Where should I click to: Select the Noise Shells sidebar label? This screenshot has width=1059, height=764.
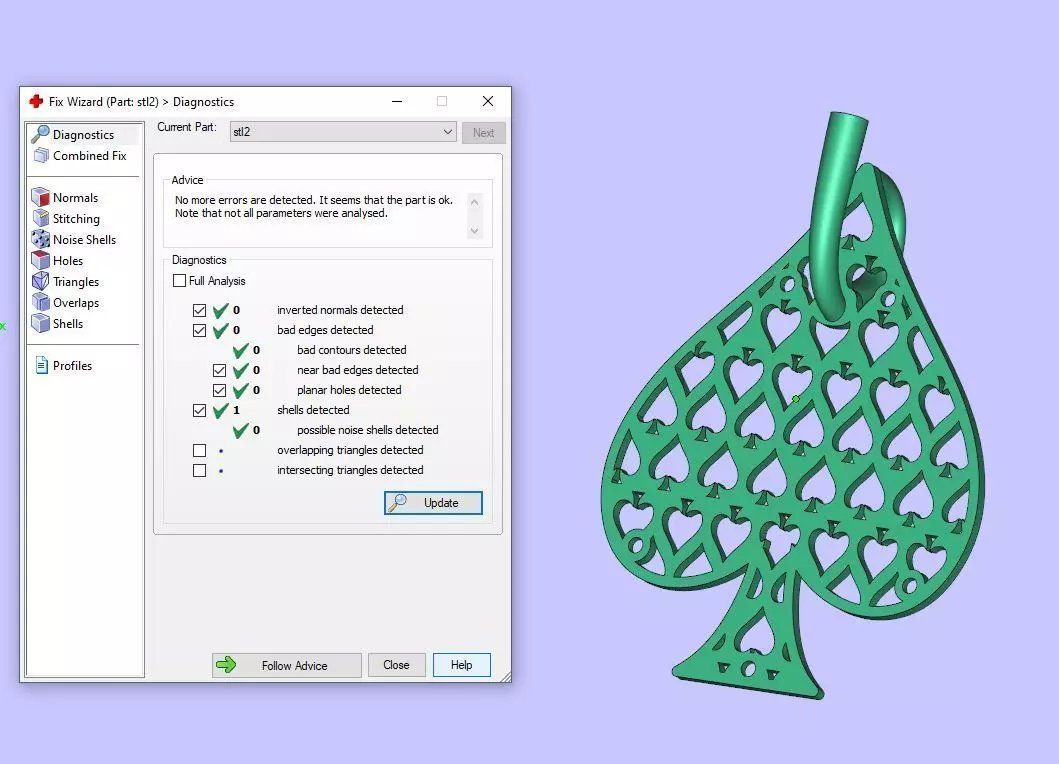point(84,239)
